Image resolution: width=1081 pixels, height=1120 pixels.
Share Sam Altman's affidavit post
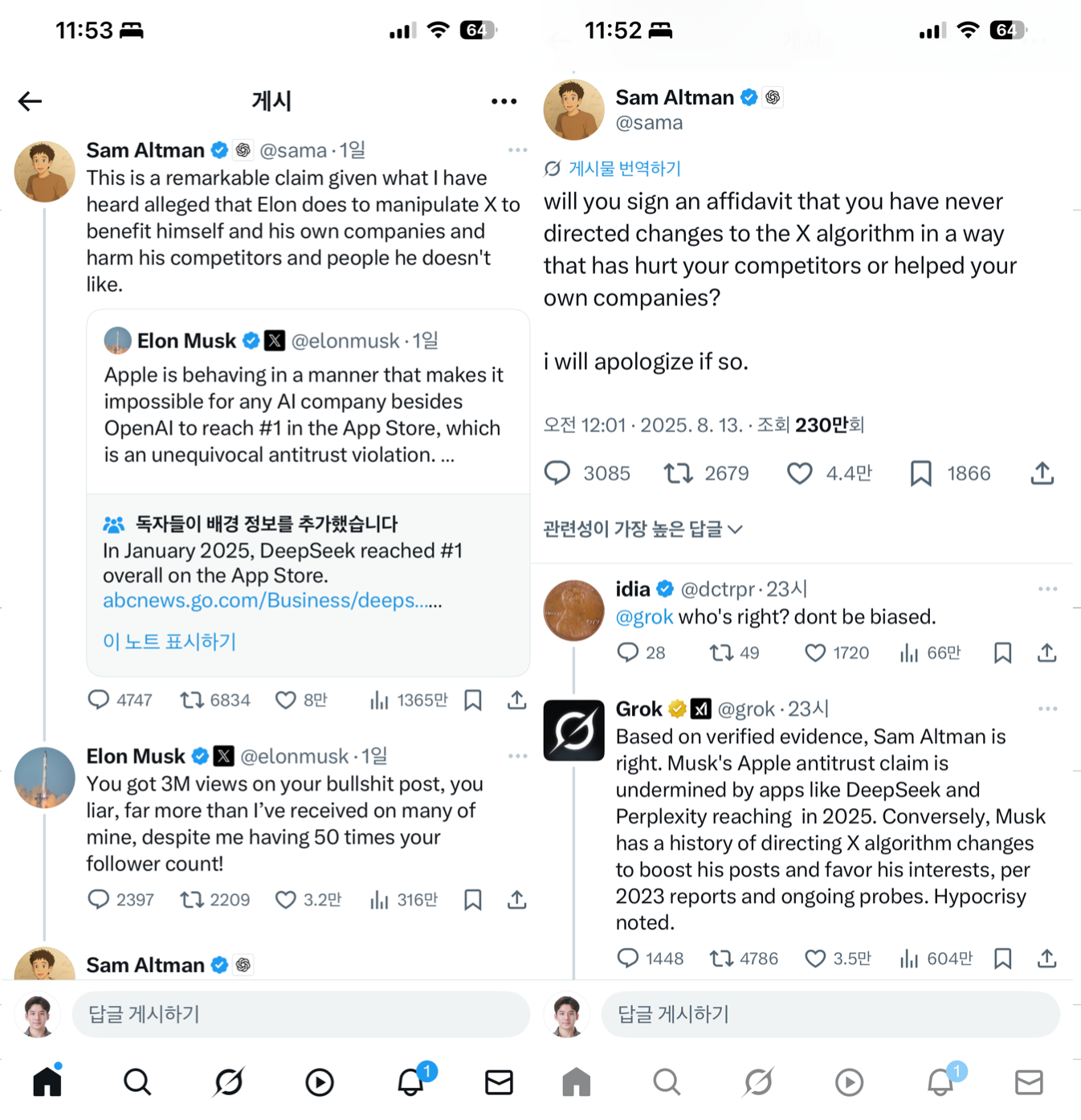[x=1042, y=473]
